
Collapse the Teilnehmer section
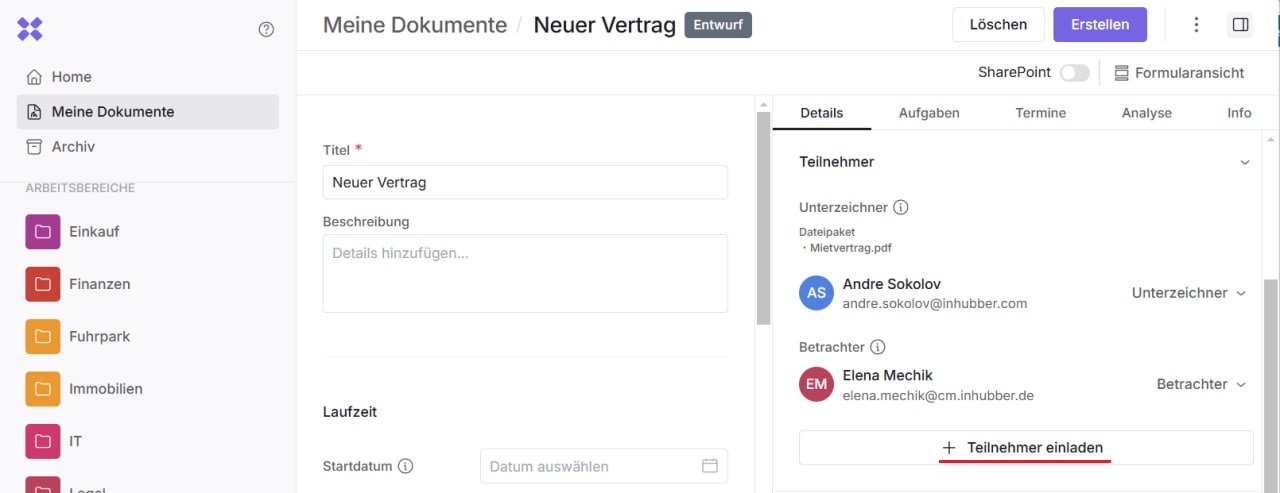pos(1244,162)
